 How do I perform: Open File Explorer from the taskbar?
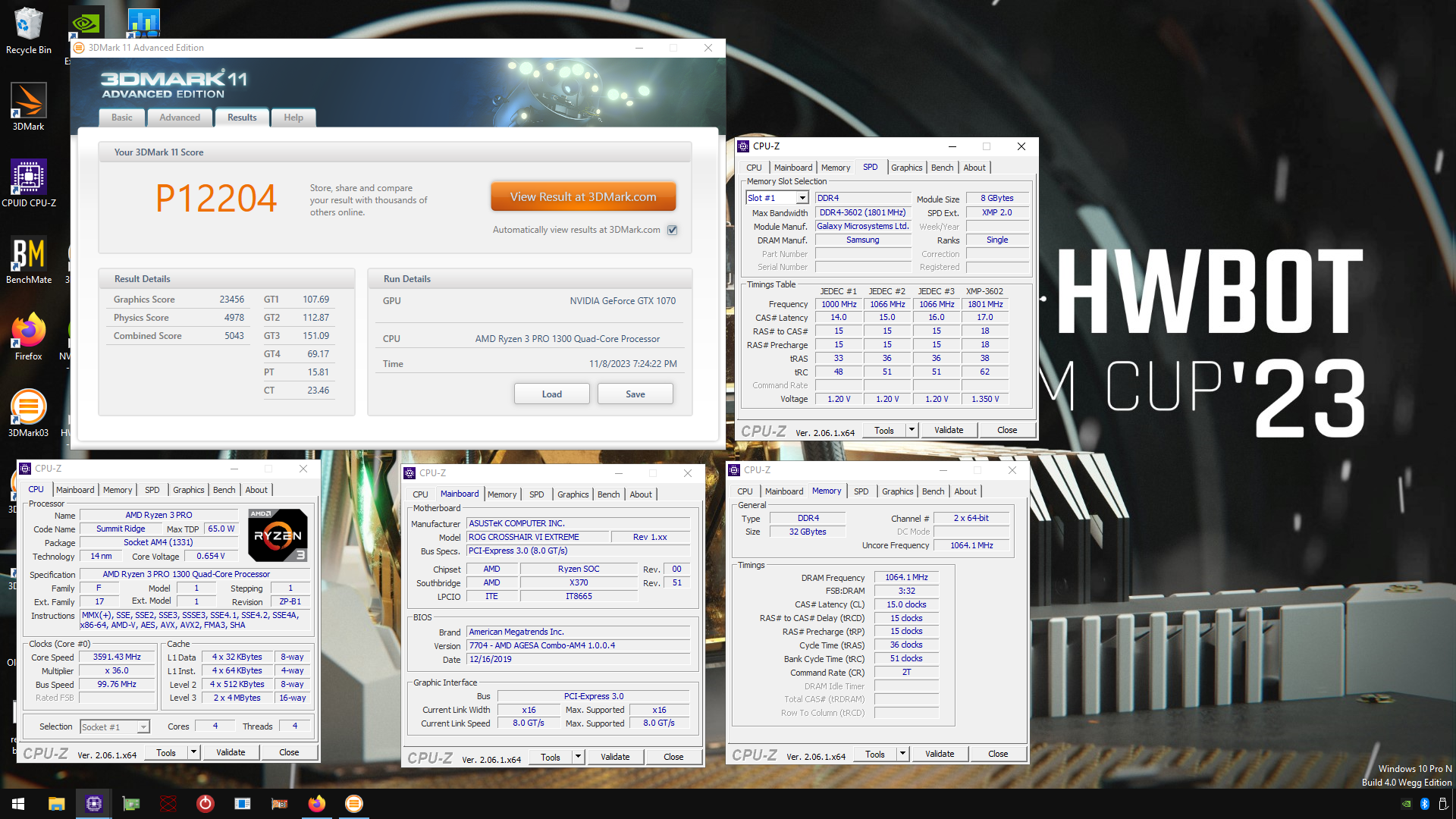click(x=57, y=804)
